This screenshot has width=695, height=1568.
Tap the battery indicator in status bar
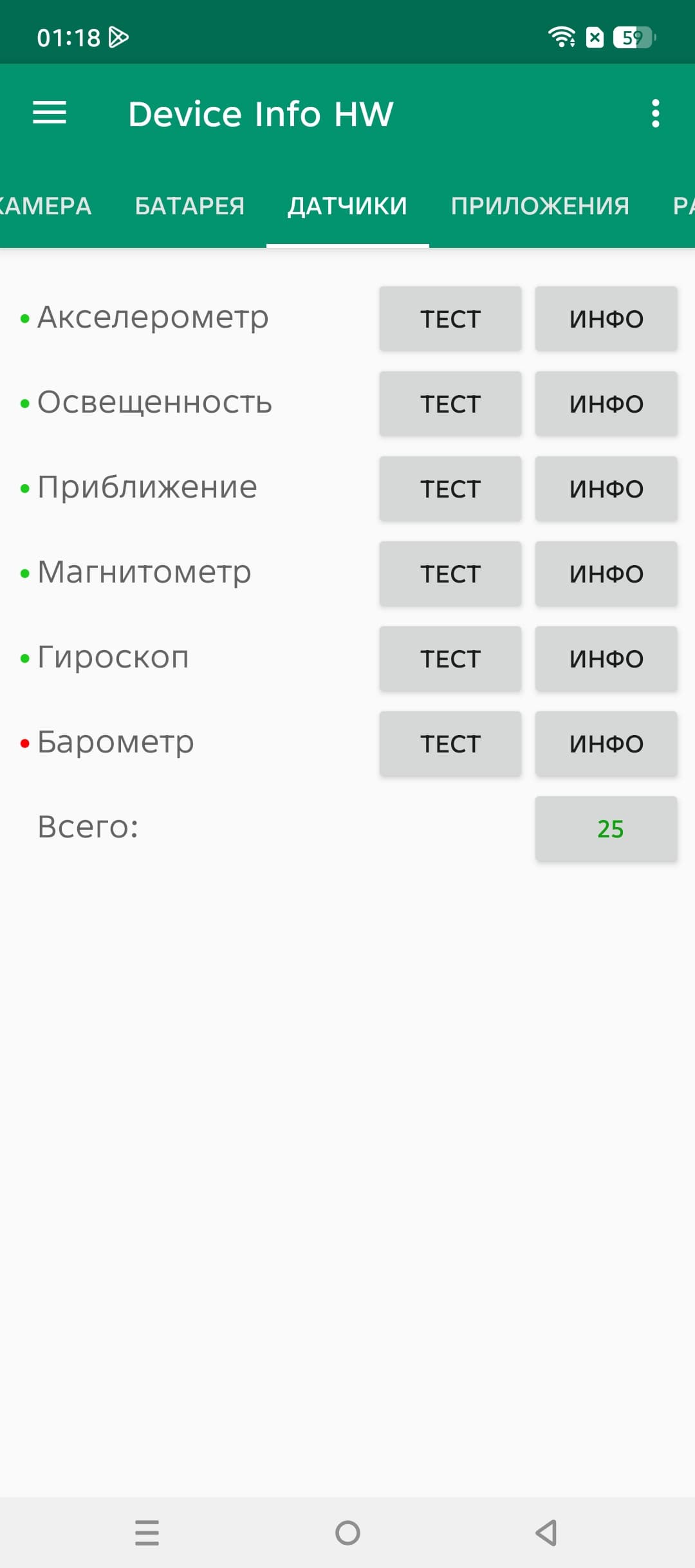pos(635,37)
